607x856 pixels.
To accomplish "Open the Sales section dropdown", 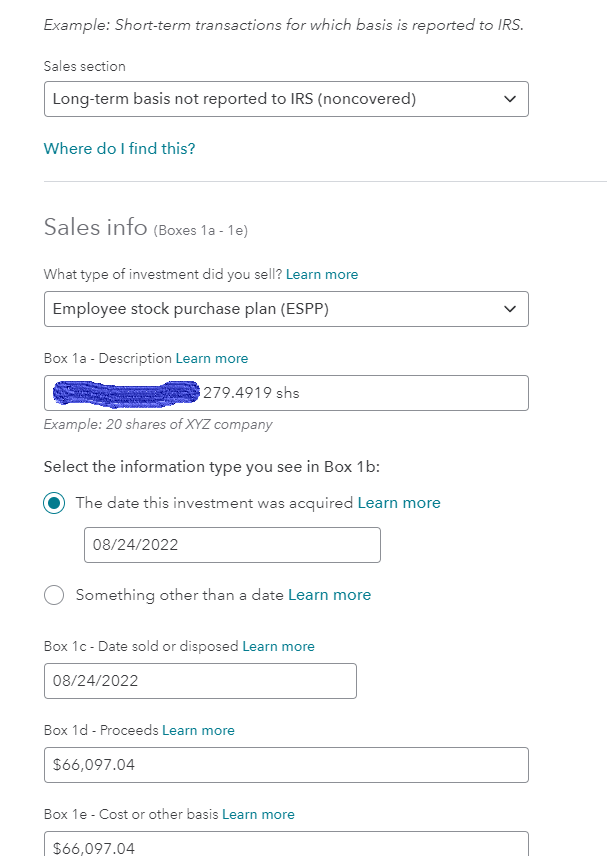I will [286, 99].
